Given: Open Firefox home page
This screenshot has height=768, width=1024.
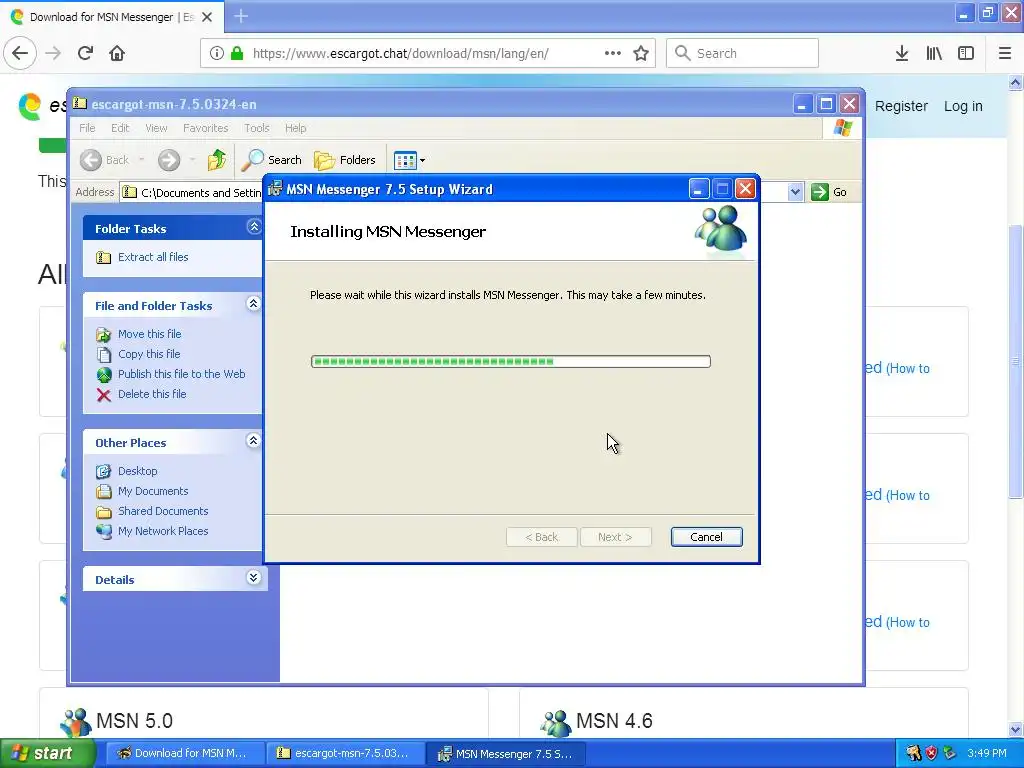Looking at the screenshot, I should (117, 53).
